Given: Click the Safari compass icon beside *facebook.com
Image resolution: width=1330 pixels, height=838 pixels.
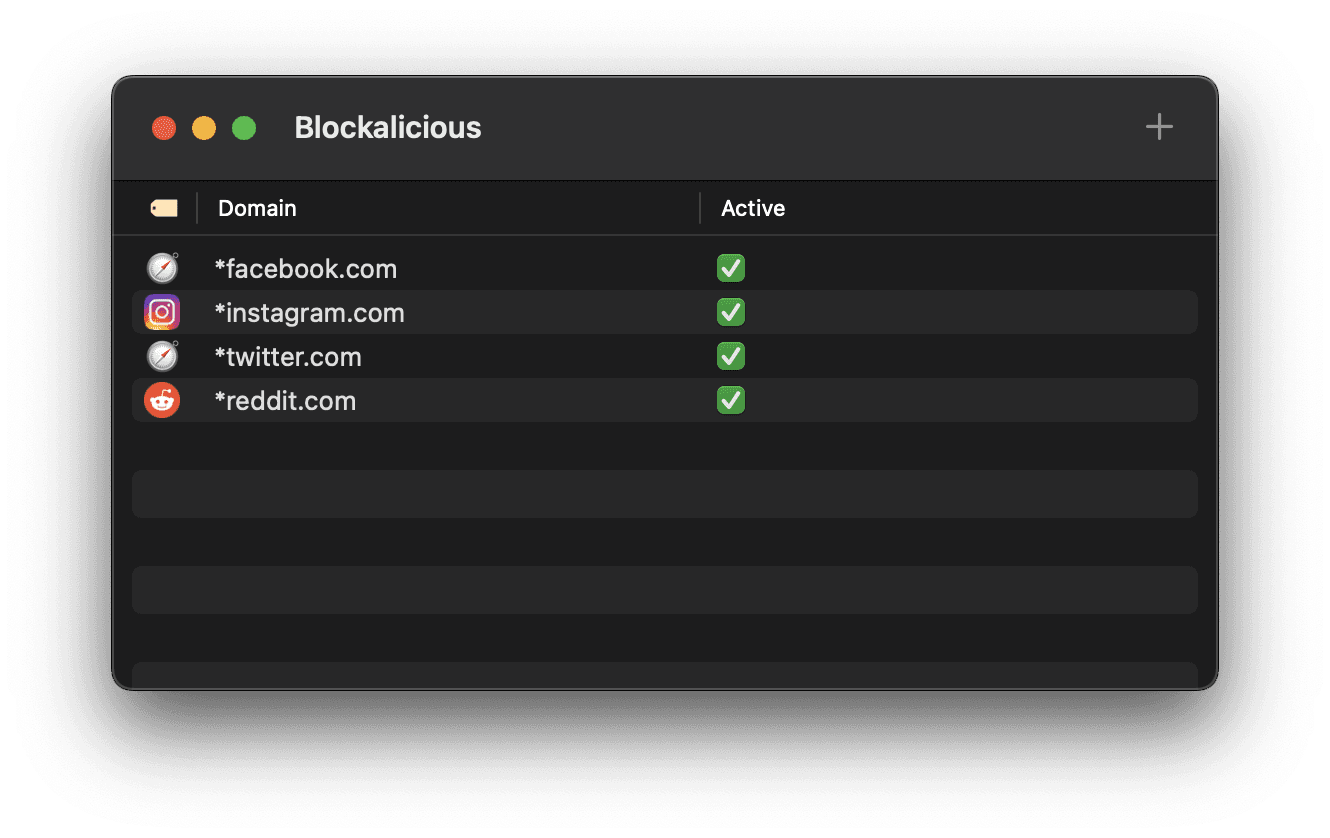Looking at the screenshot, I should [x=162, y=267].
